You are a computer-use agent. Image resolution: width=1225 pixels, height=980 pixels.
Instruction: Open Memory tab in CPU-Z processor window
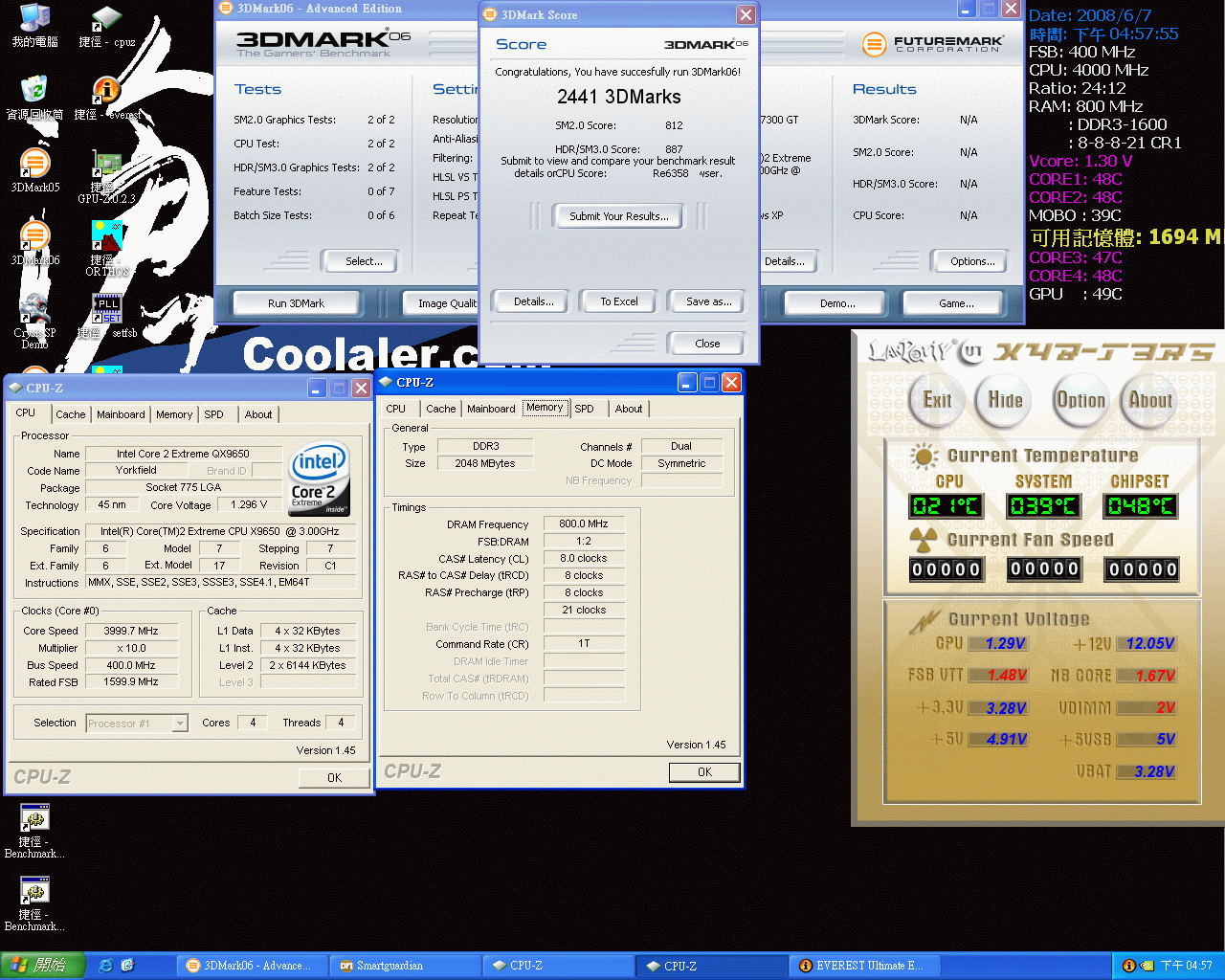pyautogui.click(x=174, y=414)
